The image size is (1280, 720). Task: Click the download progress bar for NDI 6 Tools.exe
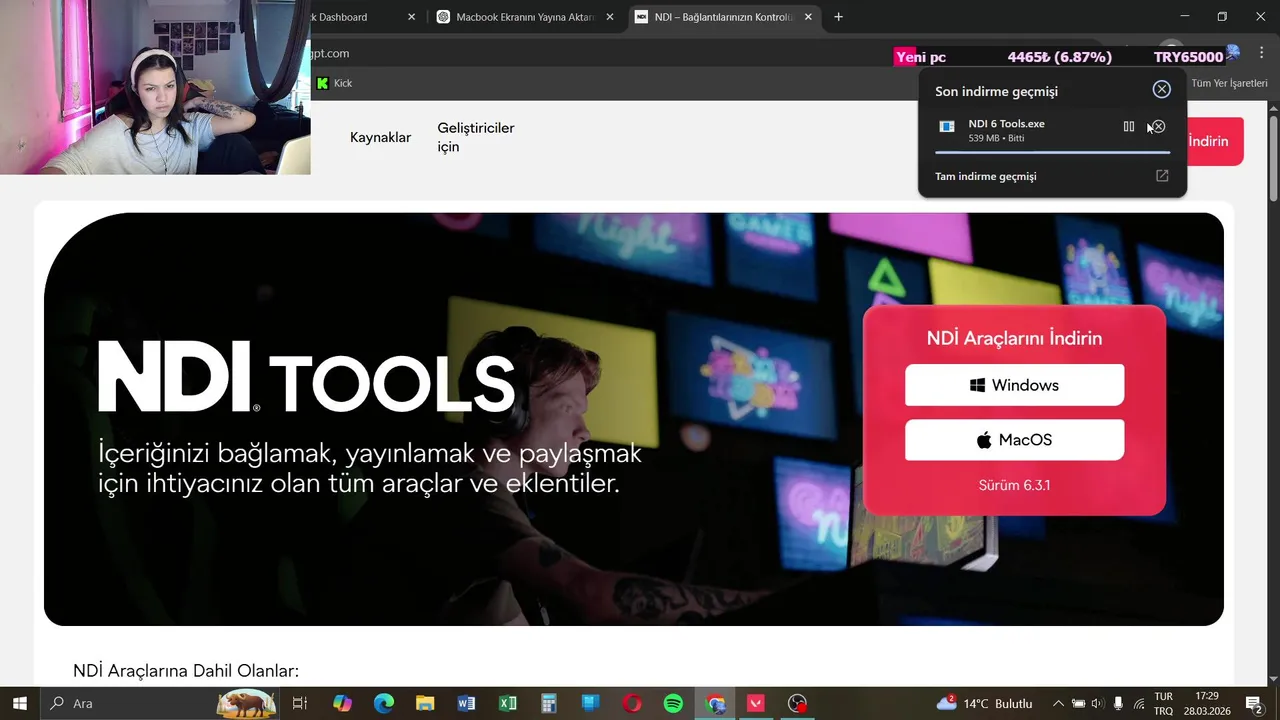pos(1052,152)
